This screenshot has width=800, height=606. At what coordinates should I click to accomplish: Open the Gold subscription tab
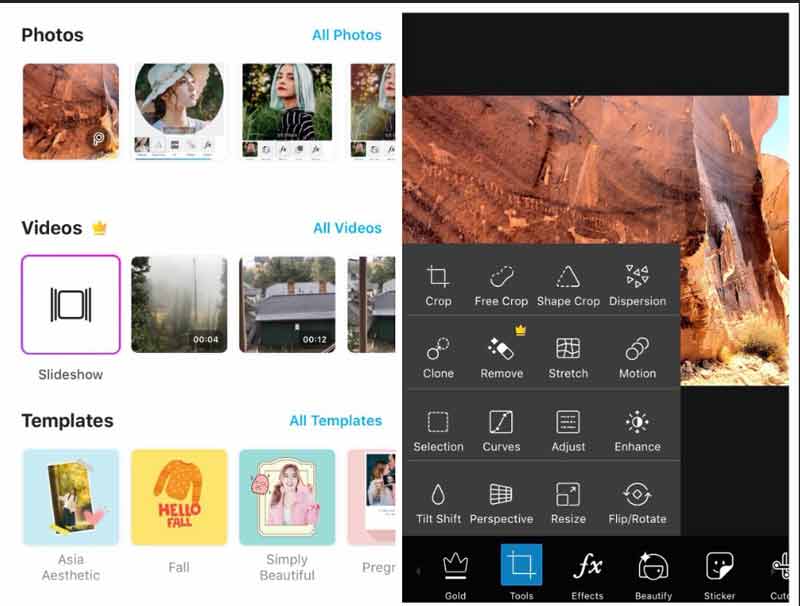[455, 573]
